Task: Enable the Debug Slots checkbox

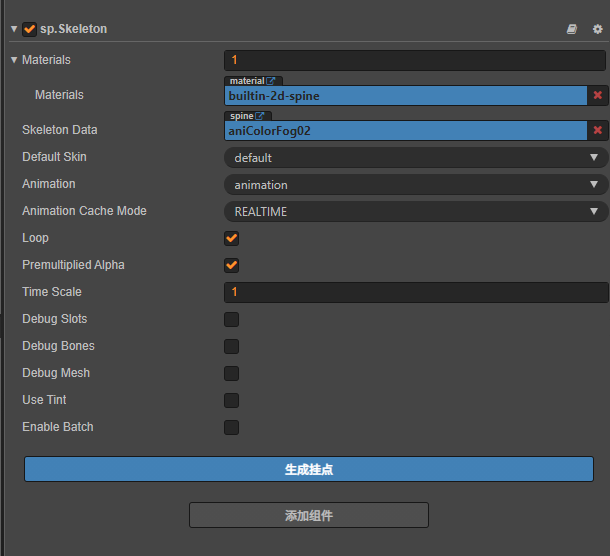Action: [231, 319]
